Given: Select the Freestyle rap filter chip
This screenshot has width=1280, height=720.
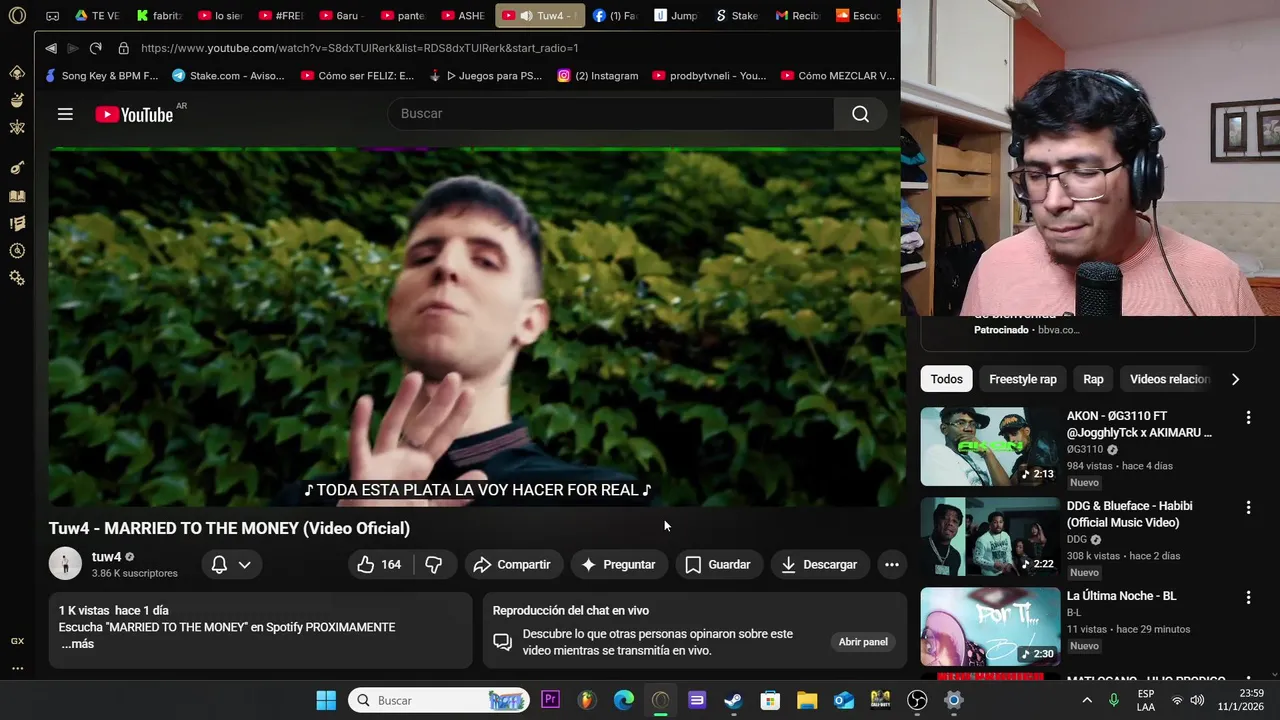Looking at the screenshot, I should pyautogui.click(x=1022, y=379).
